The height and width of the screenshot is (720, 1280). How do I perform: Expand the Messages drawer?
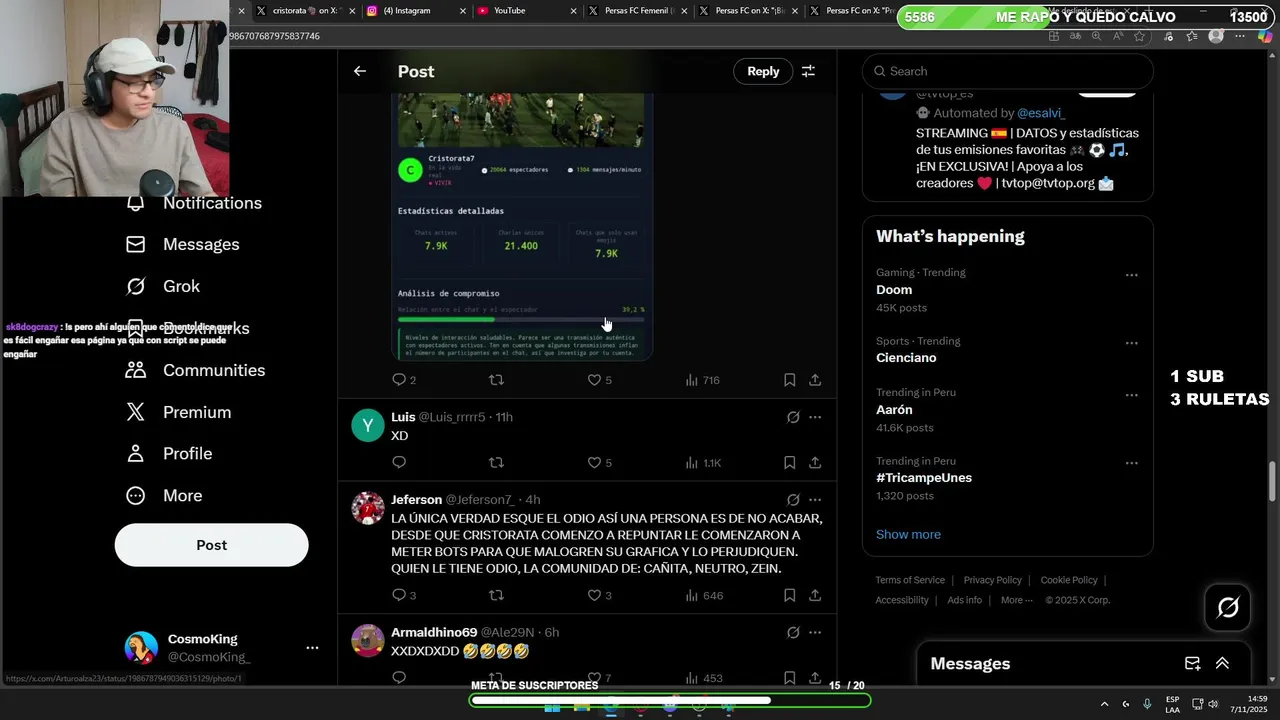(x=1222, y=663)
